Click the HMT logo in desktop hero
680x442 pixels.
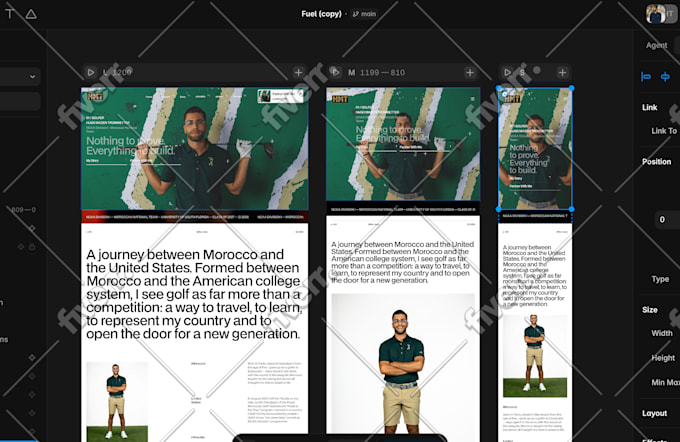(x=95, y=96)
